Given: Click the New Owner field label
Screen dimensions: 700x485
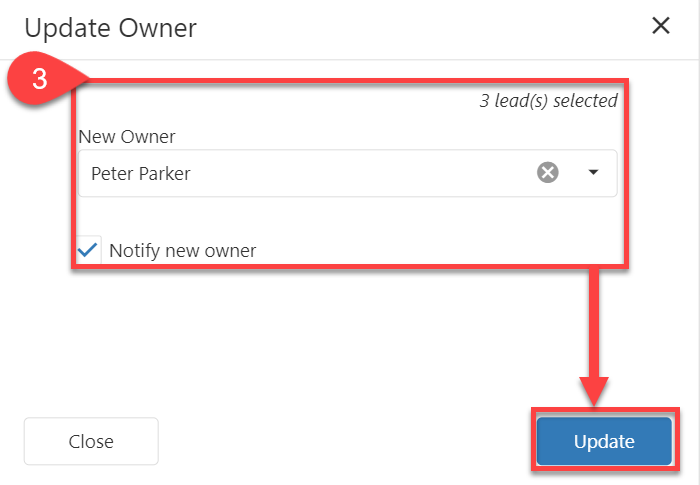Looking at the screenshot, I should click(x=126, y=136).
